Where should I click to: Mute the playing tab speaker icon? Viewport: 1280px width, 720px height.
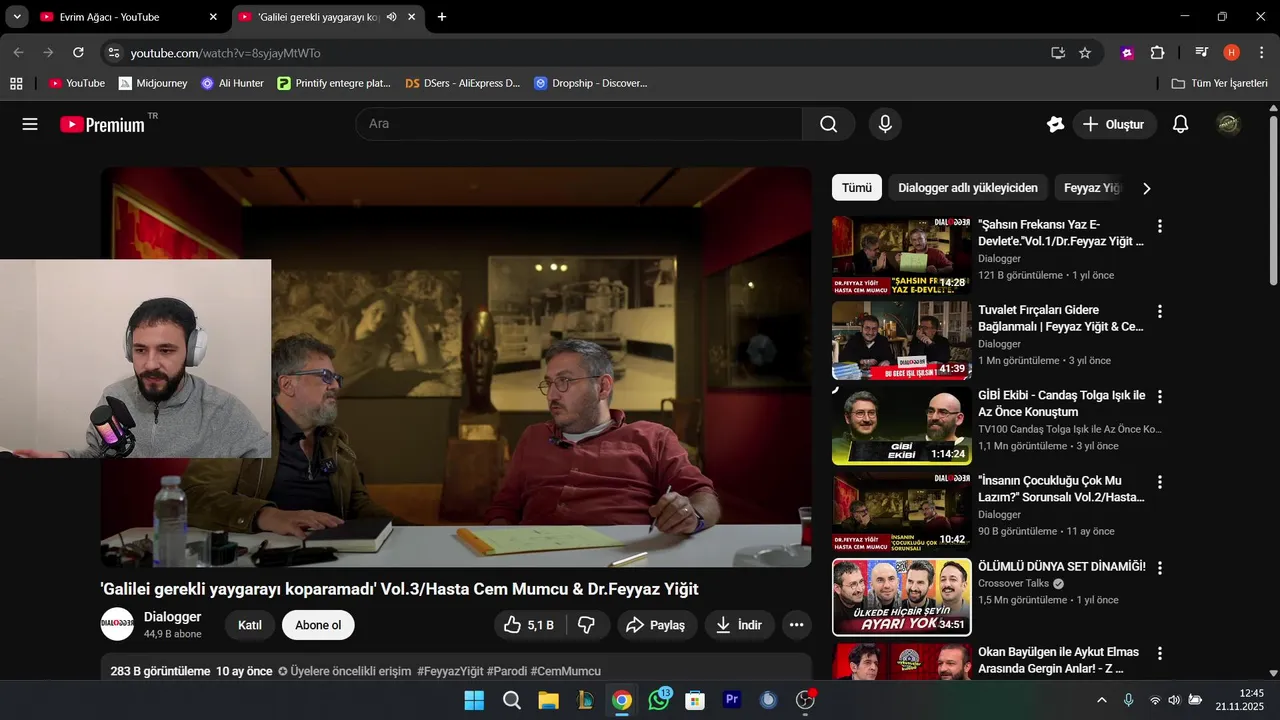[x=391, y=17]
